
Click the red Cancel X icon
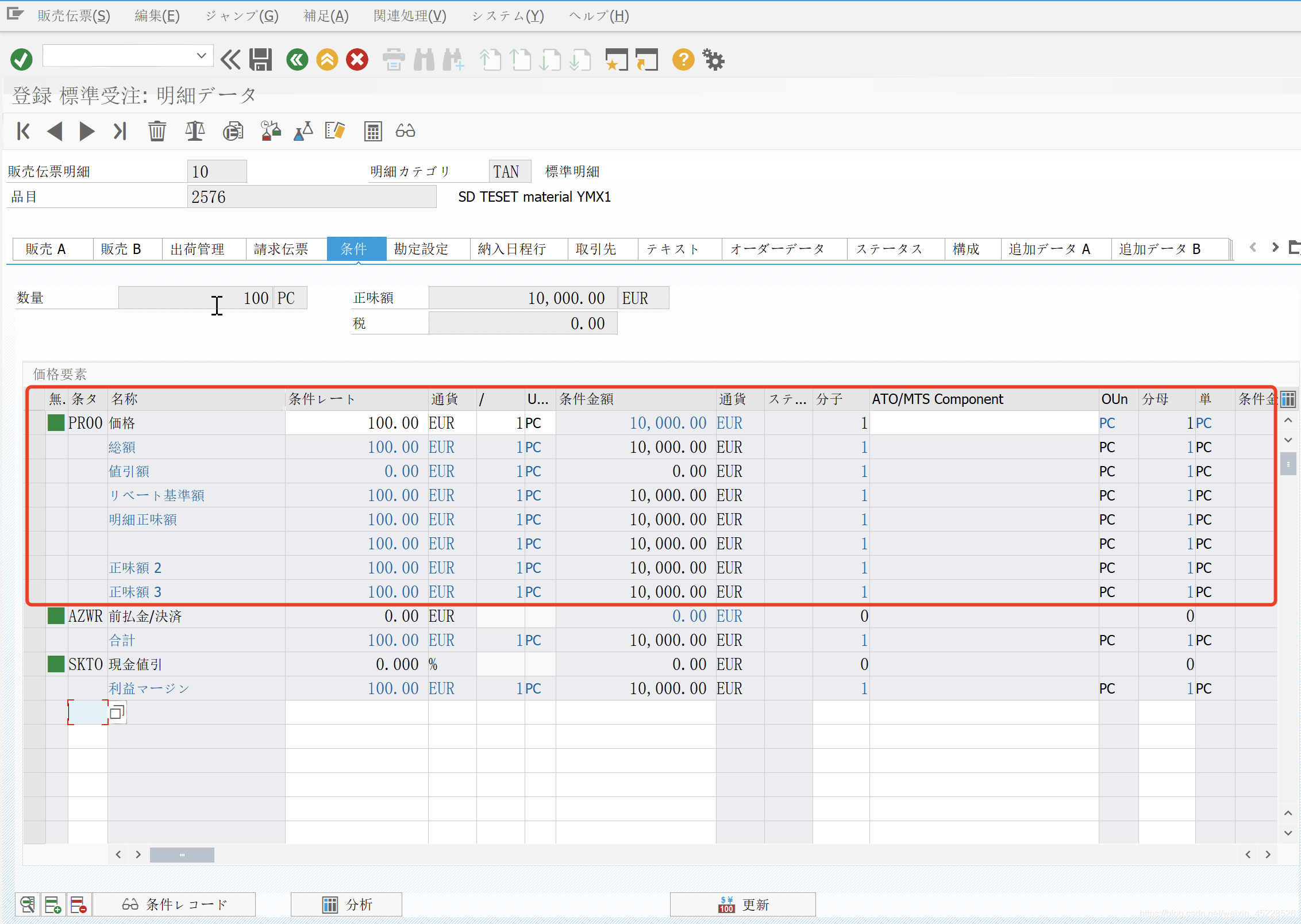click(x=357, y=59)
